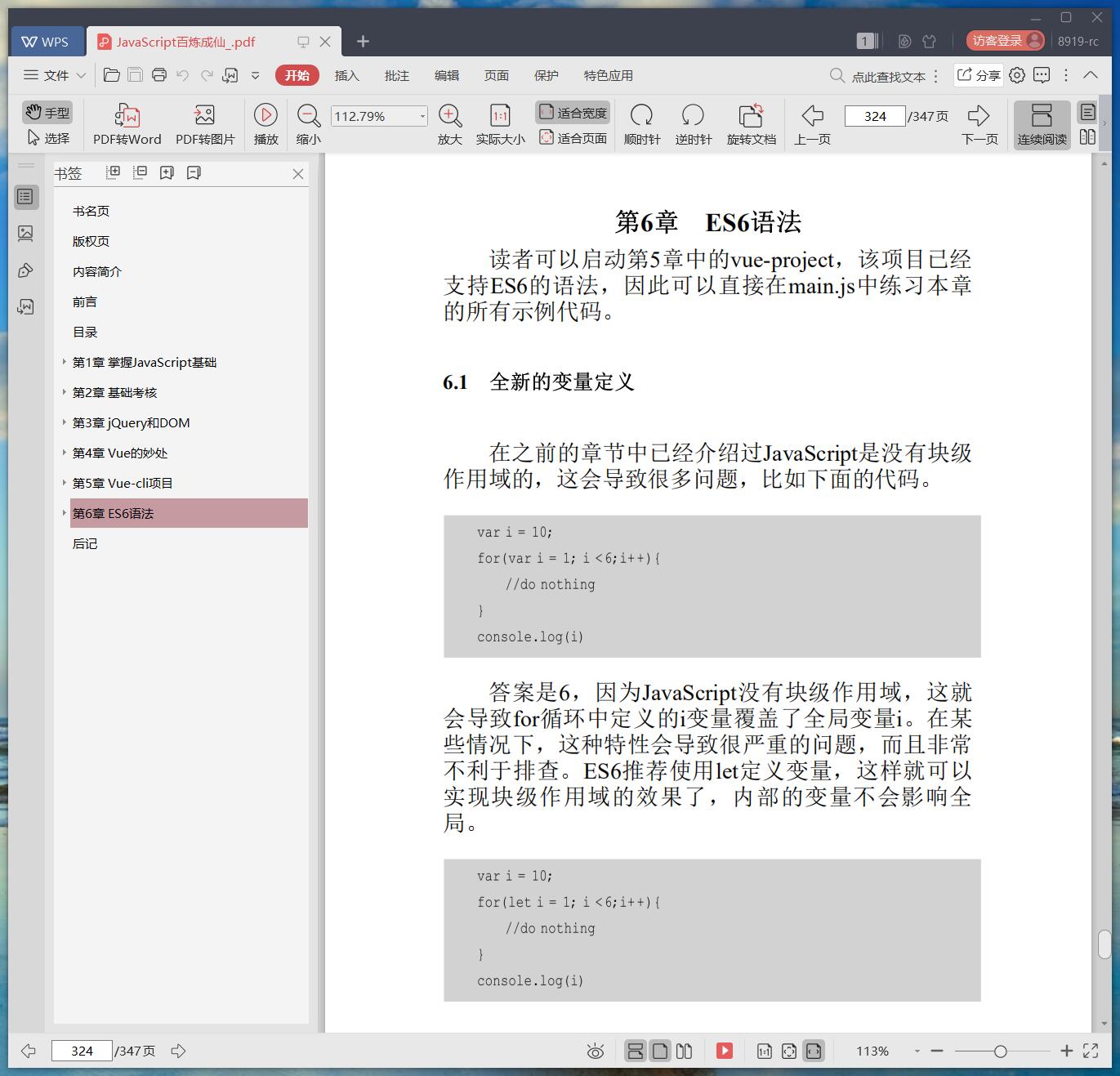This screenshot has height=1076, width=1120.
Task: Click collapse all bookmarks icon
Action: tap(140, 172)
